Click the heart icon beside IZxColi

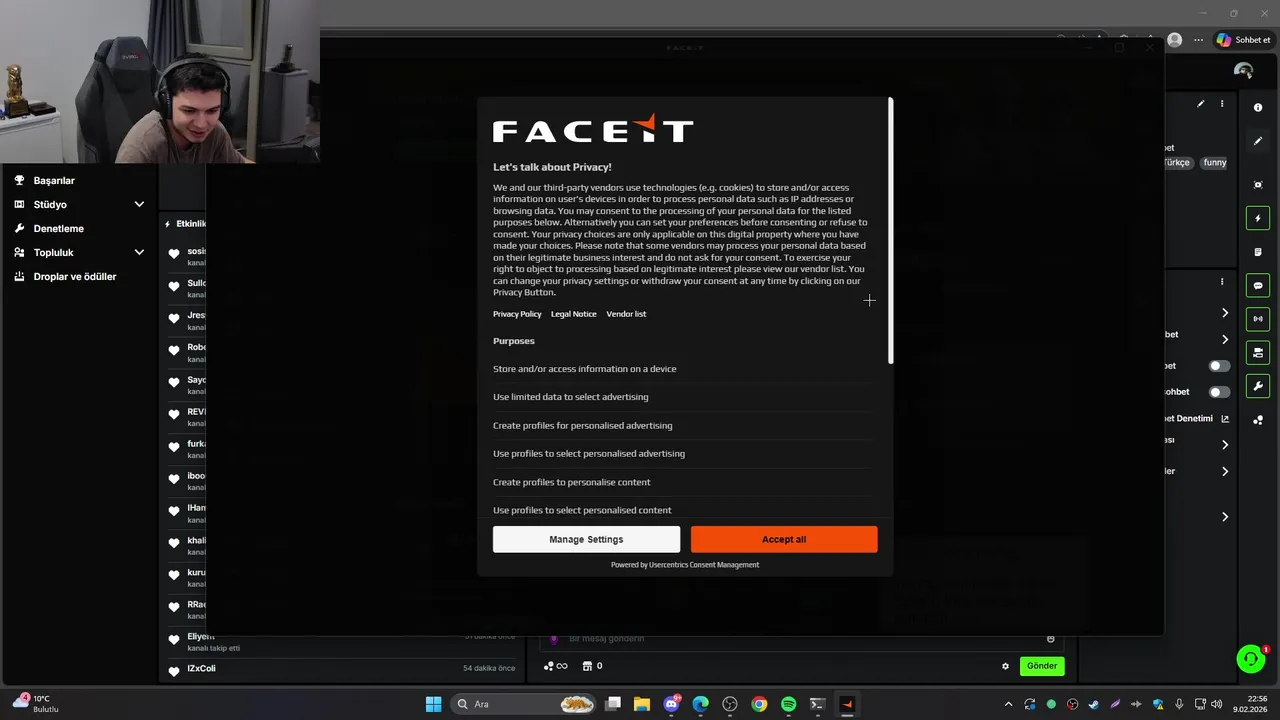pyautogui.click(x=173, y=671)
